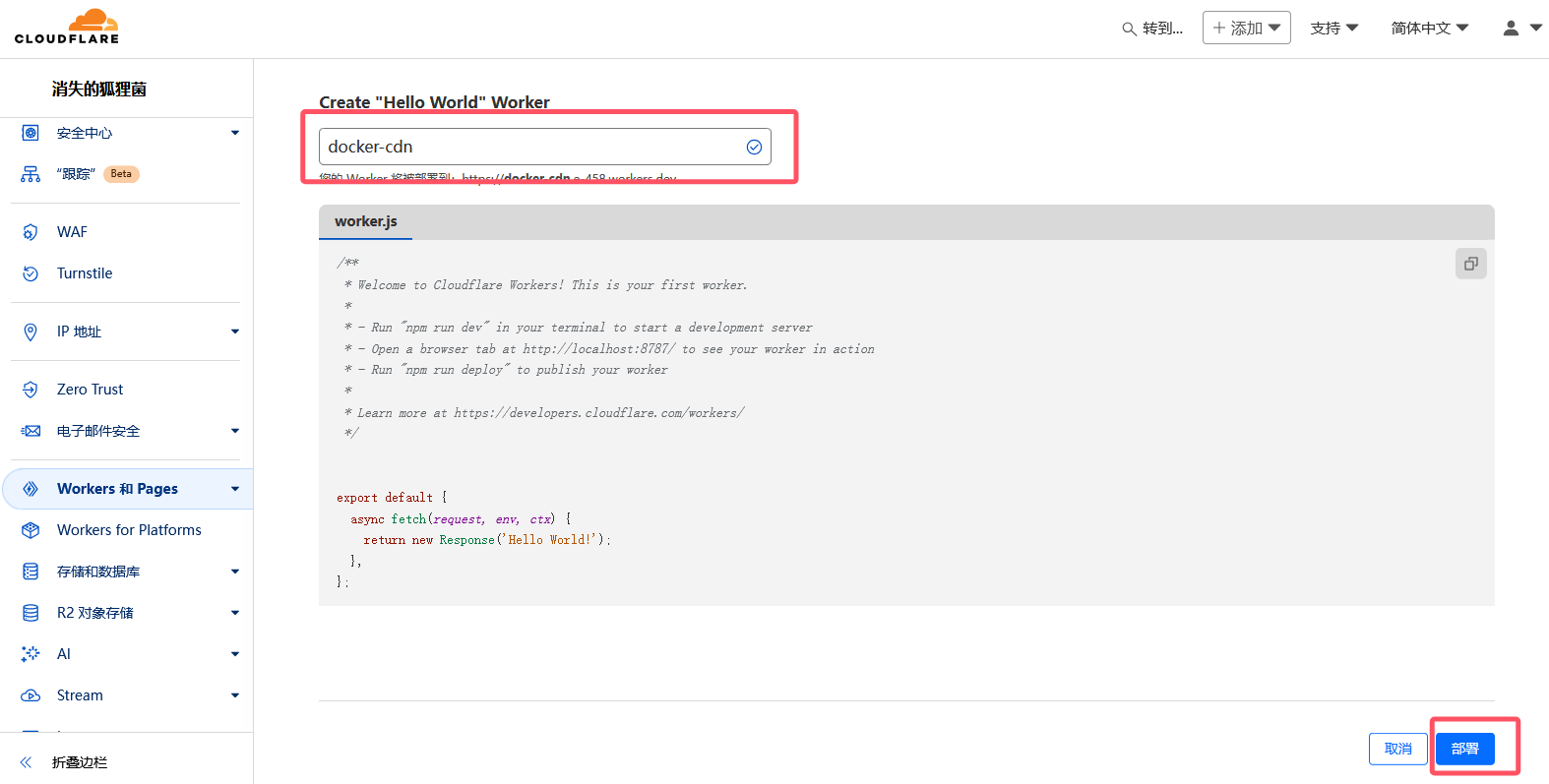The width and height of the screenshot is (1549, 784).
Task: Click the "Welcome to Cloudflare Workers!" comment
Action: (x=545, y=285)
